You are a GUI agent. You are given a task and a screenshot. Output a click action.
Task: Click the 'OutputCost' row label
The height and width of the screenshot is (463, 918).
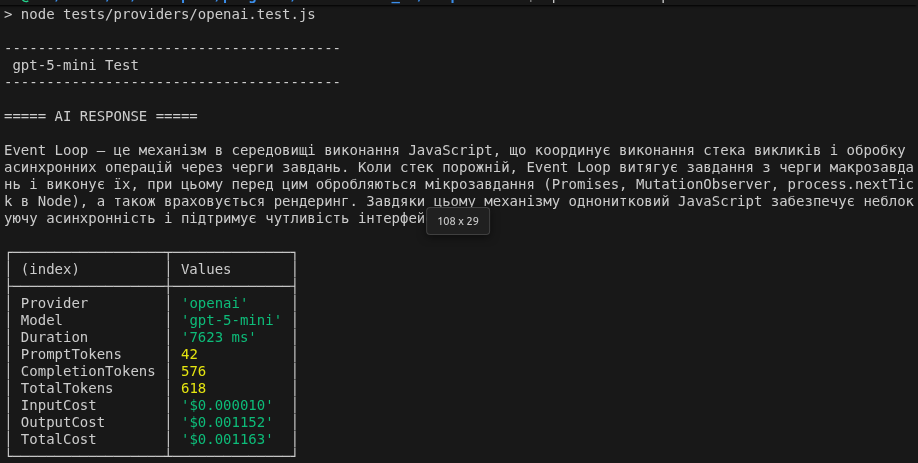tap(63, 422)
